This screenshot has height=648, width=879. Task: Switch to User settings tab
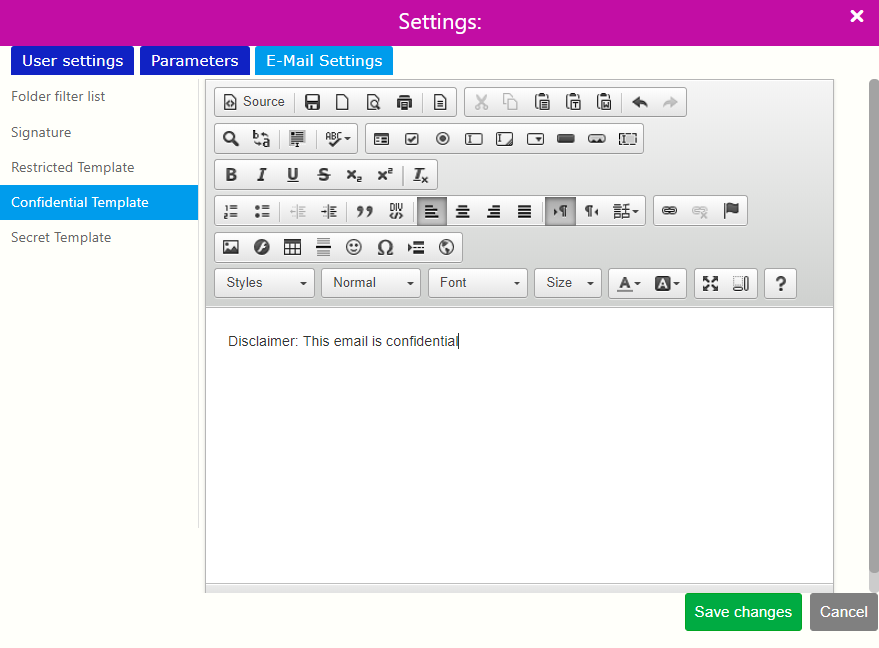pos(72,61)
